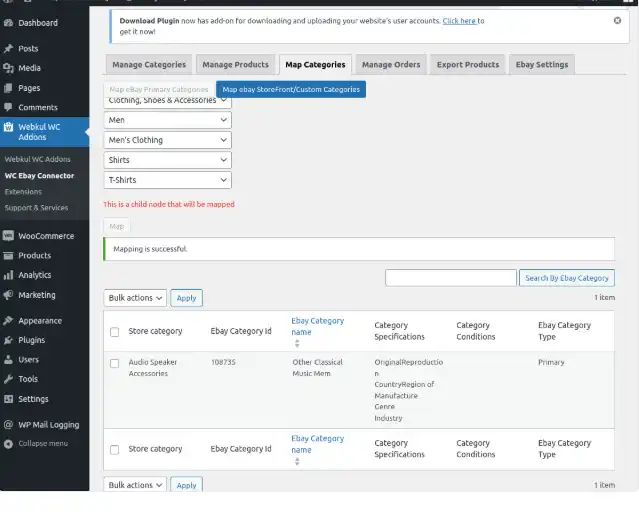This screenshot has width=639, height=512.
Task: Click the Collapse menu arrow icon
Action: pyautogui.click(x=9, y=443)
